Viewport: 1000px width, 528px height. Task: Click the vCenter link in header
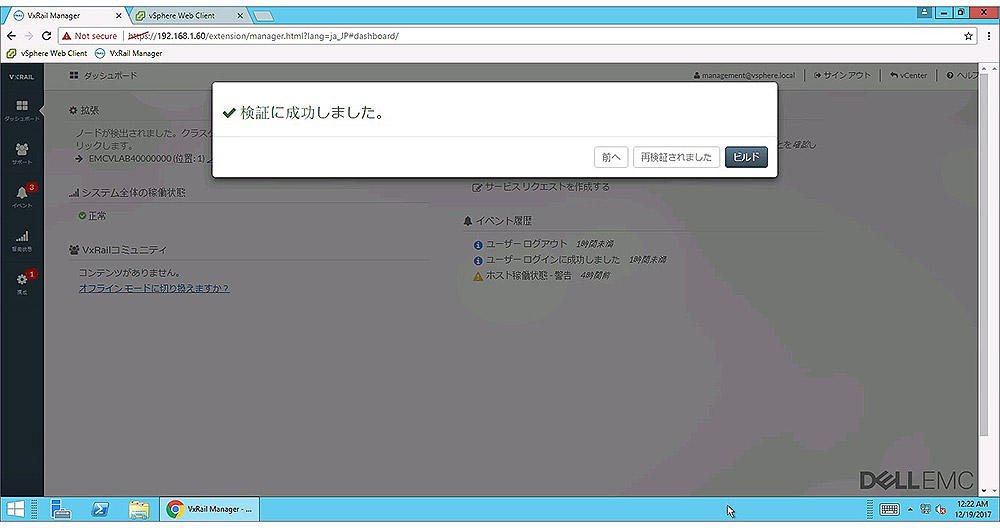click(909, 75)
